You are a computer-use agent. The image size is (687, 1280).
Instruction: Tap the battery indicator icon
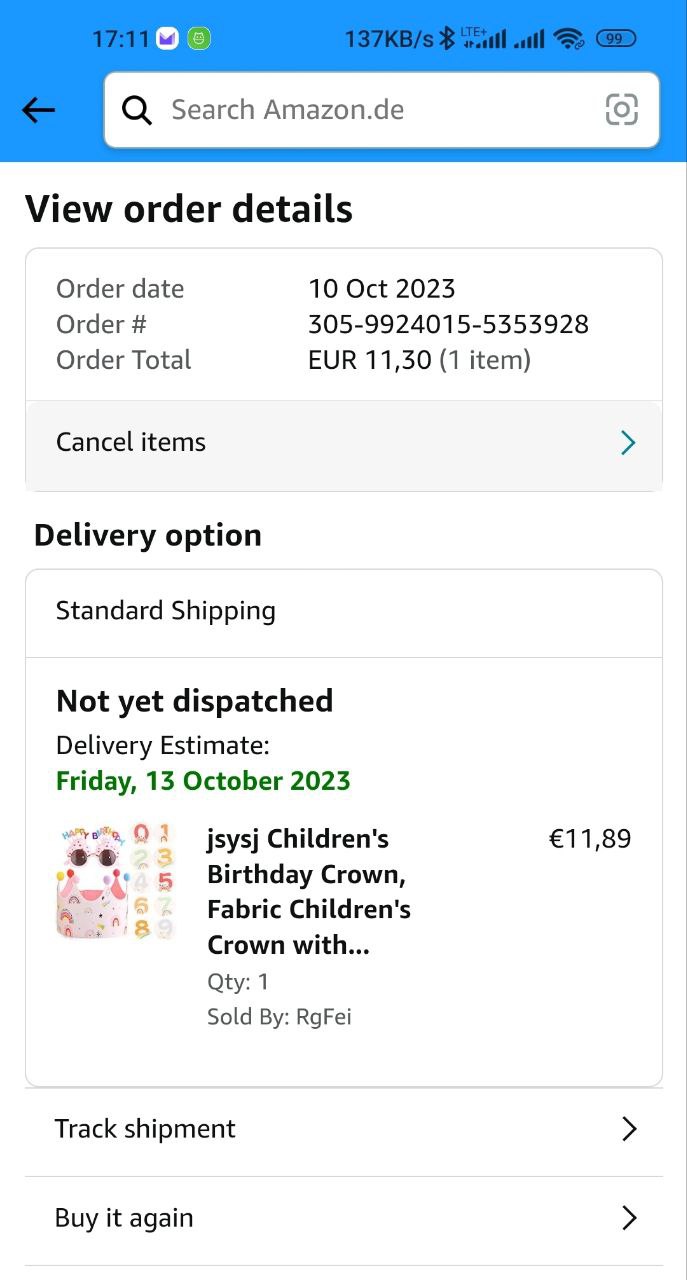pyautogui.click(x=615, y=39)
